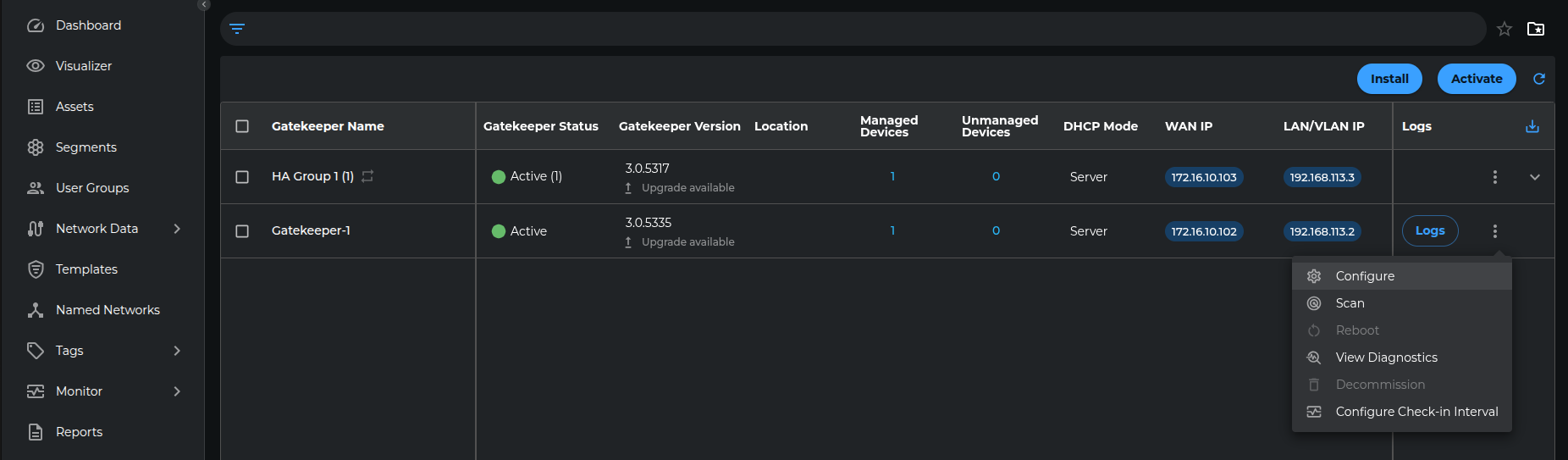
Task: Click the filter icon in search bar
Action: click(237, 29)
